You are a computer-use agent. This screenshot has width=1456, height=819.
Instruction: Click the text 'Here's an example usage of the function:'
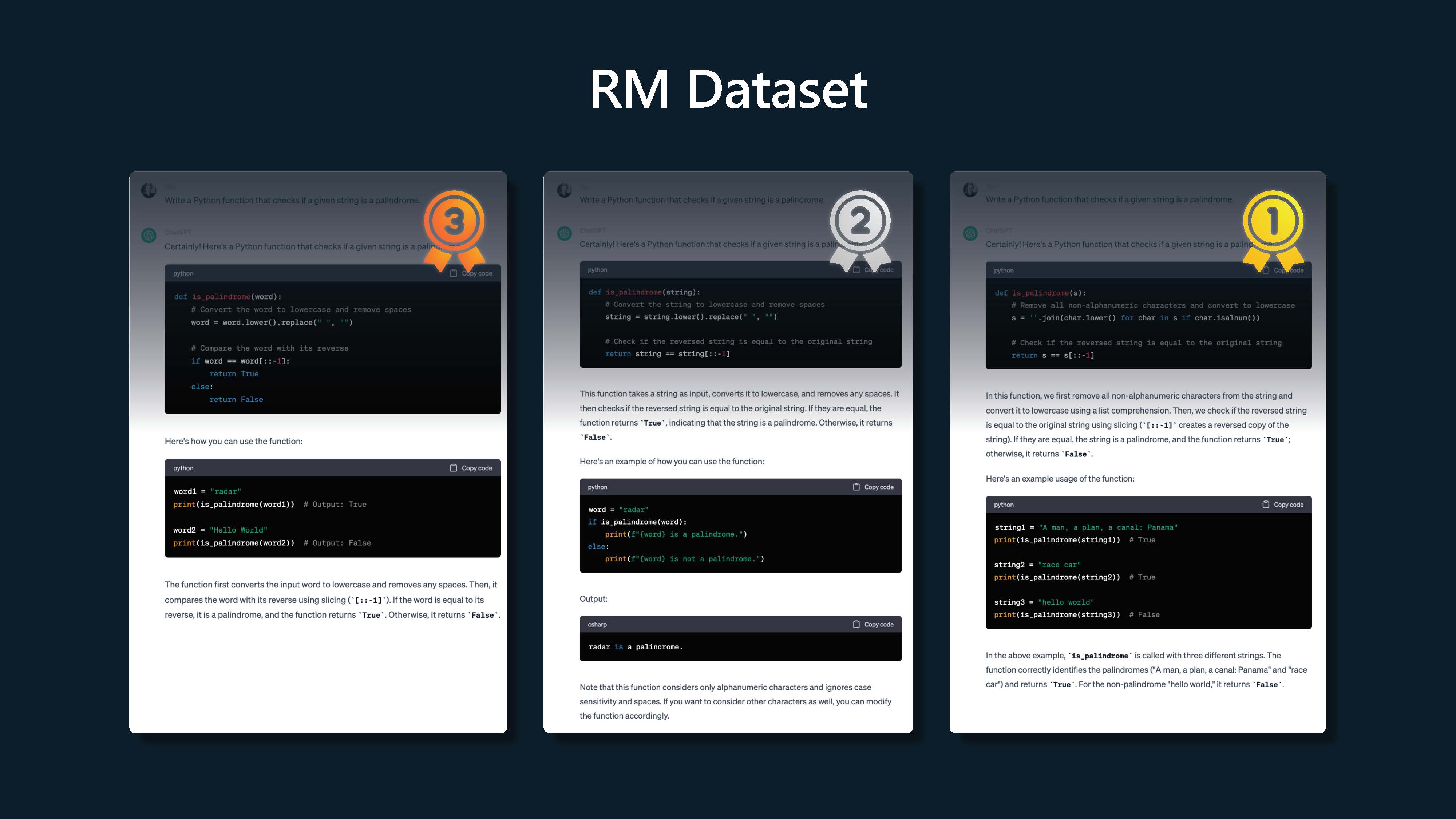pyautogui.click(x=1060, y=479)
